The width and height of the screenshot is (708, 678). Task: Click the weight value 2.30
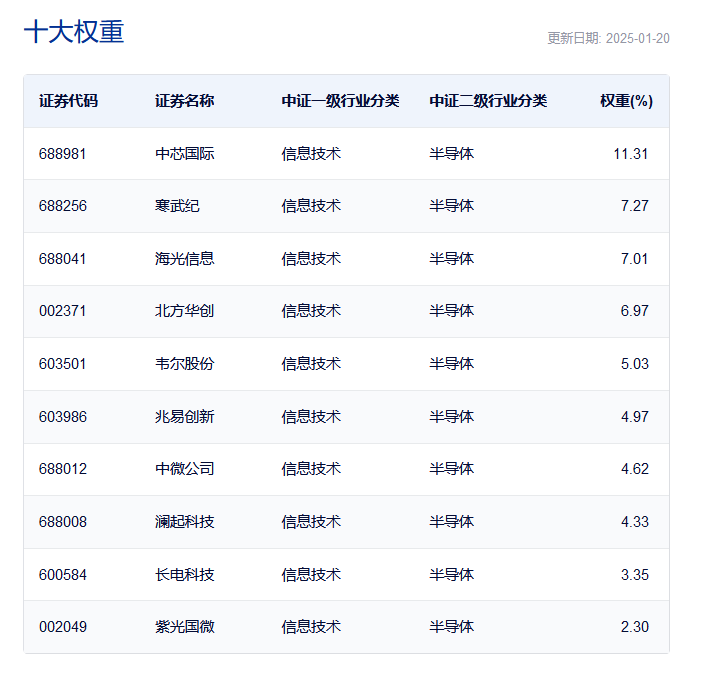point(634,627)
